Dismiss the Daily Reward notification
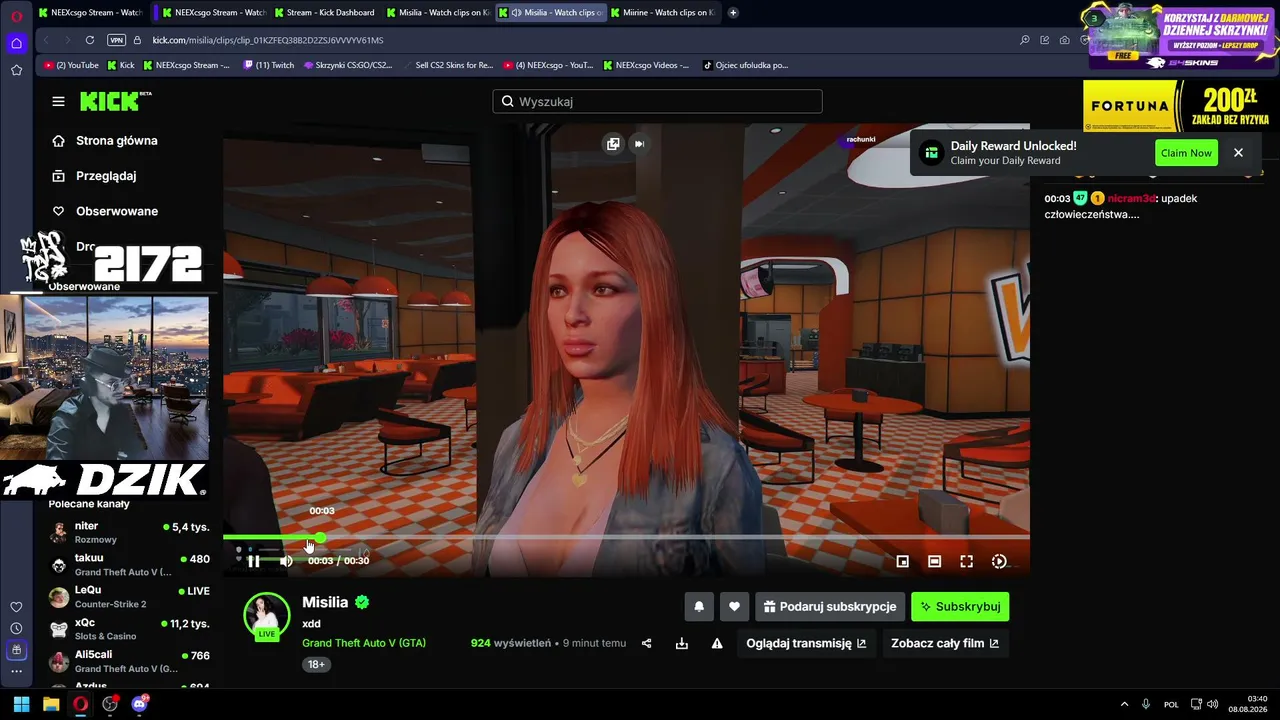The width and height of the screenshot is (1280, 720). point(1238,153)
